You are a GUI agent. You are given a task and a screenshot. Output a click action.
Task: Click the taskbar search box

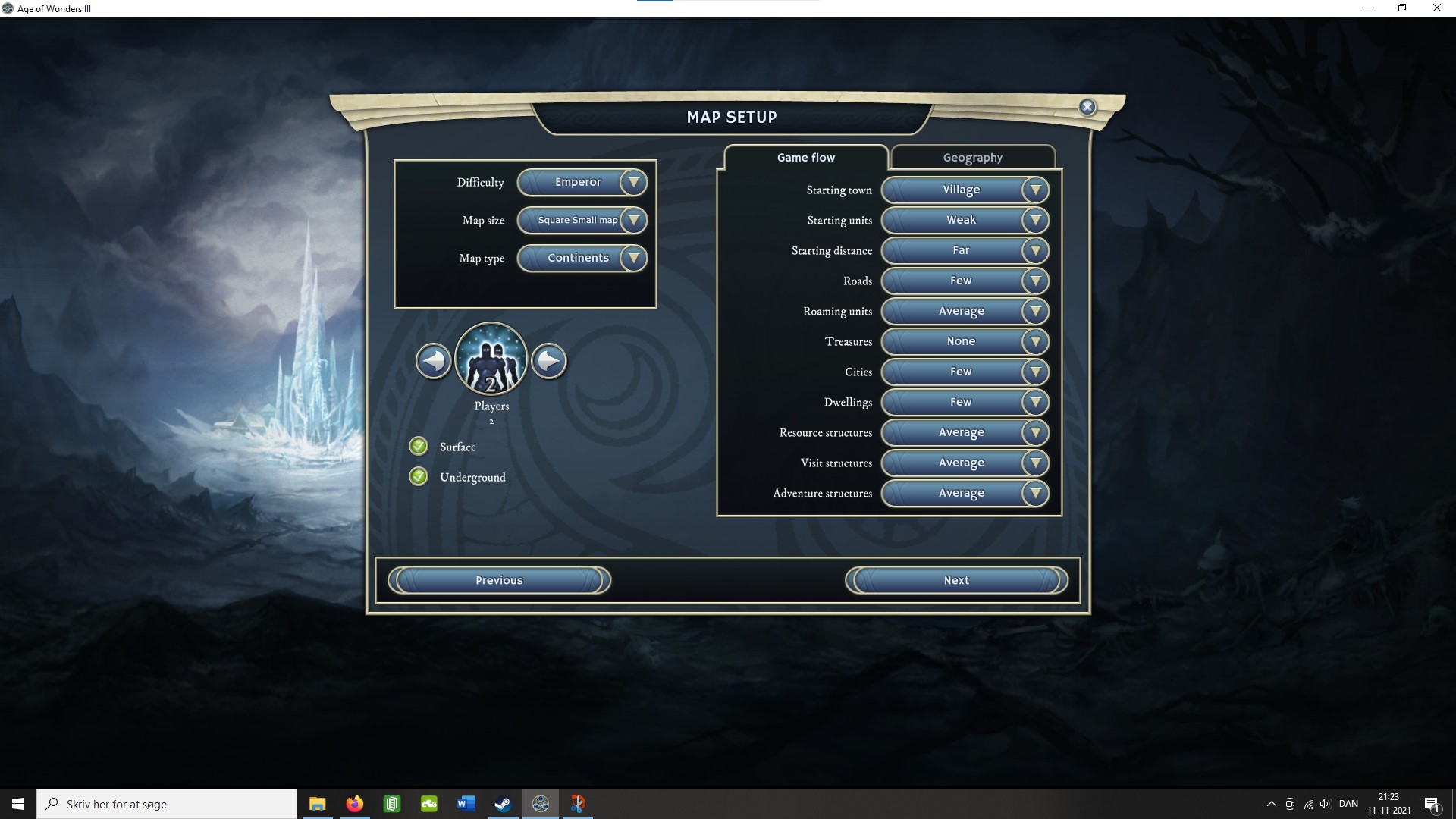click(x=167, y=804)
